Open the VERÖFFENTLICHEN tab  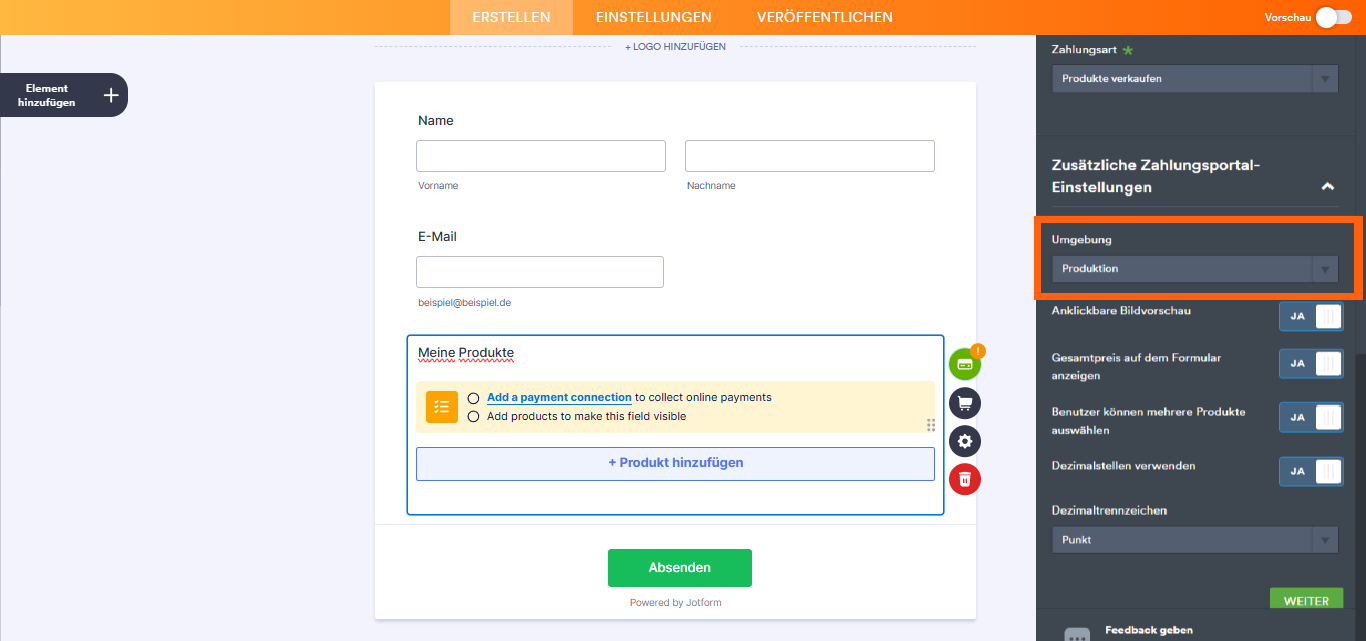pyautogui.click(x=824, y=17)
